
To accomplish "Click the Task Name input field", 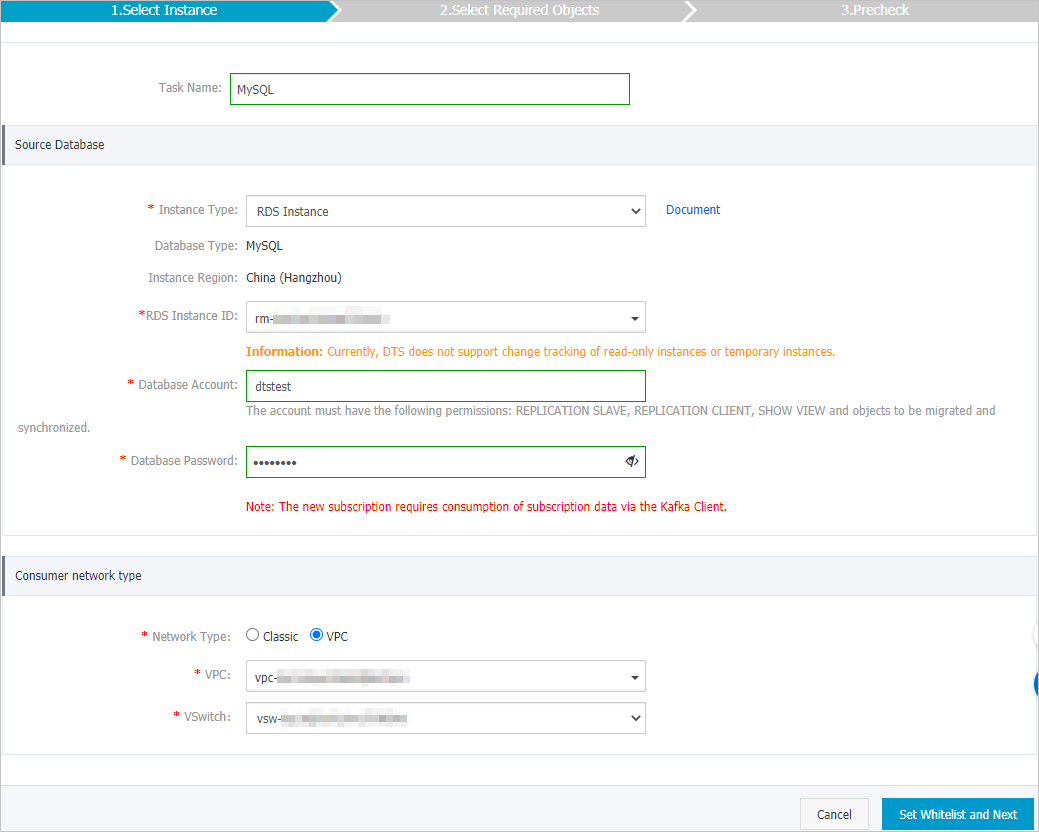I will 429,89.
